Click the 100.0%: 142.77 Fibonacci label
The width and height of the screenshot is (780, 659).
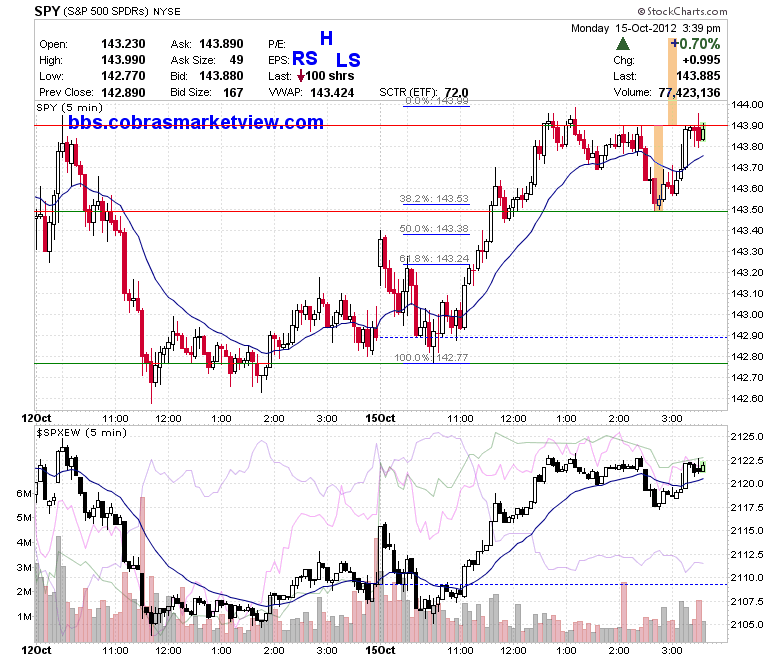(x=431, y=357)
